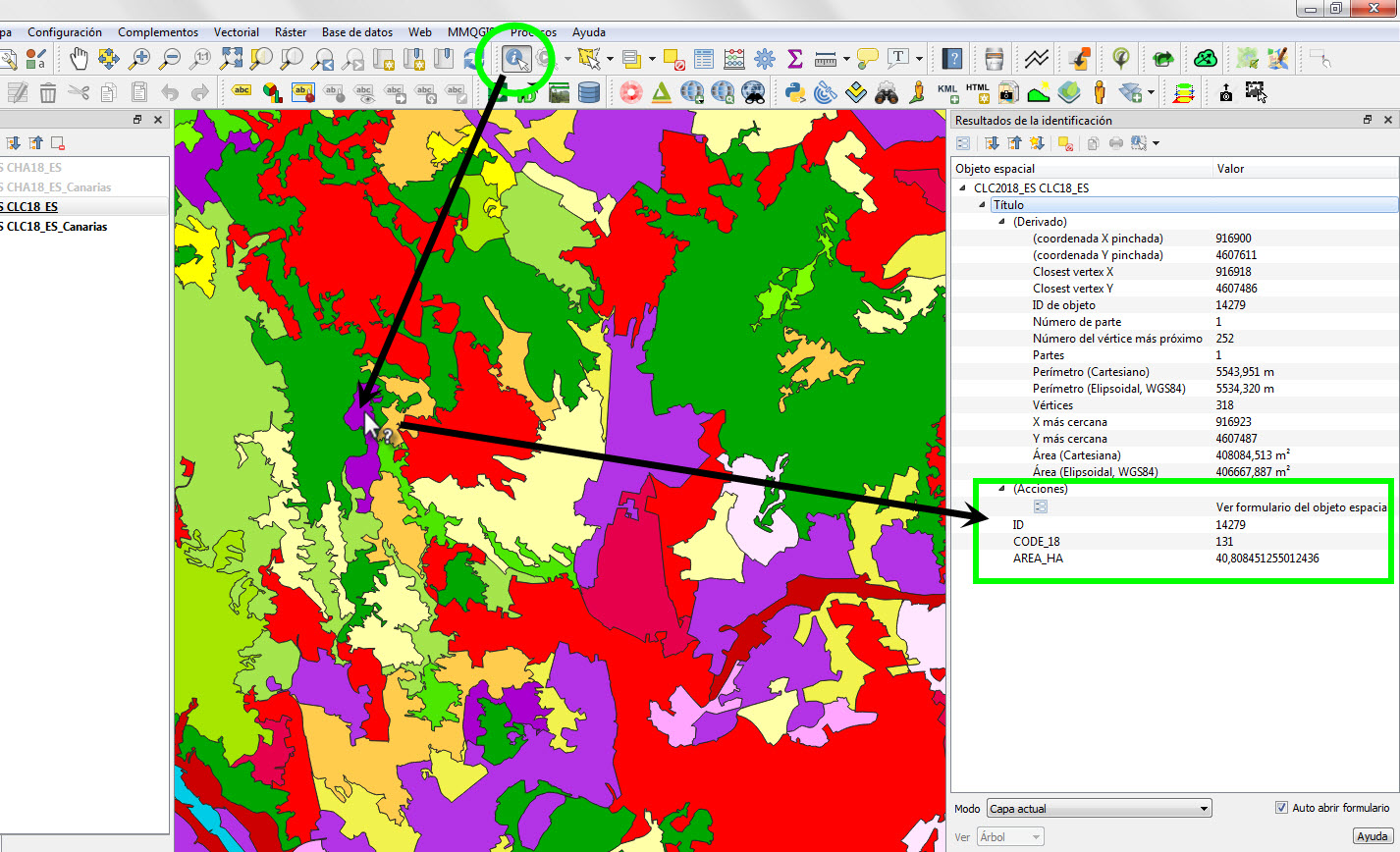Click the Ayuda button in results panel
The height and width of the screenshot is (852, 1400).
[x=1372, y=836]
